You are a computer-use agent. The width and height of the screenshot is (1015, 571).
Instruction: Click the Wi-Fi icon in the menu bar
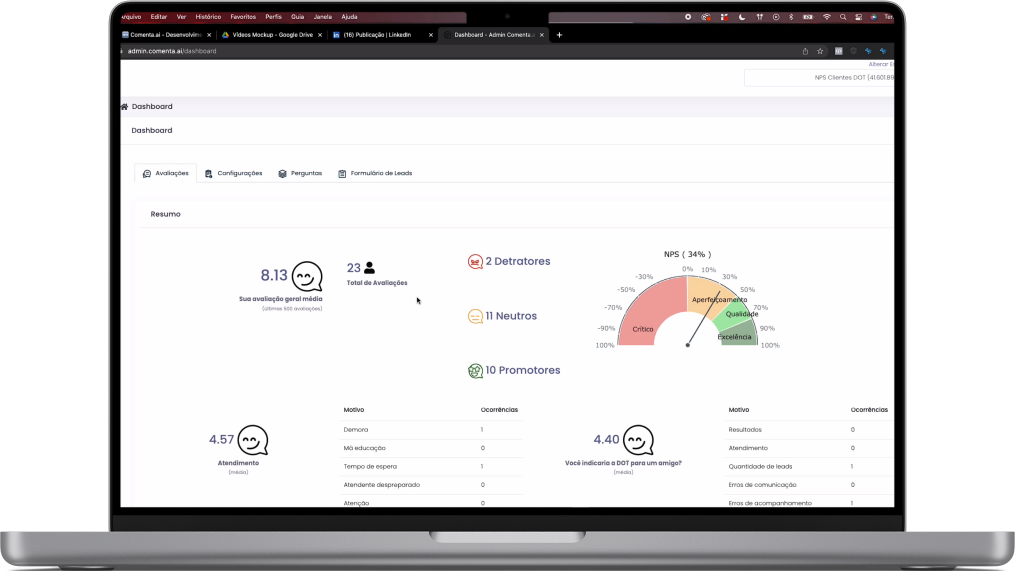click(827, 17)
